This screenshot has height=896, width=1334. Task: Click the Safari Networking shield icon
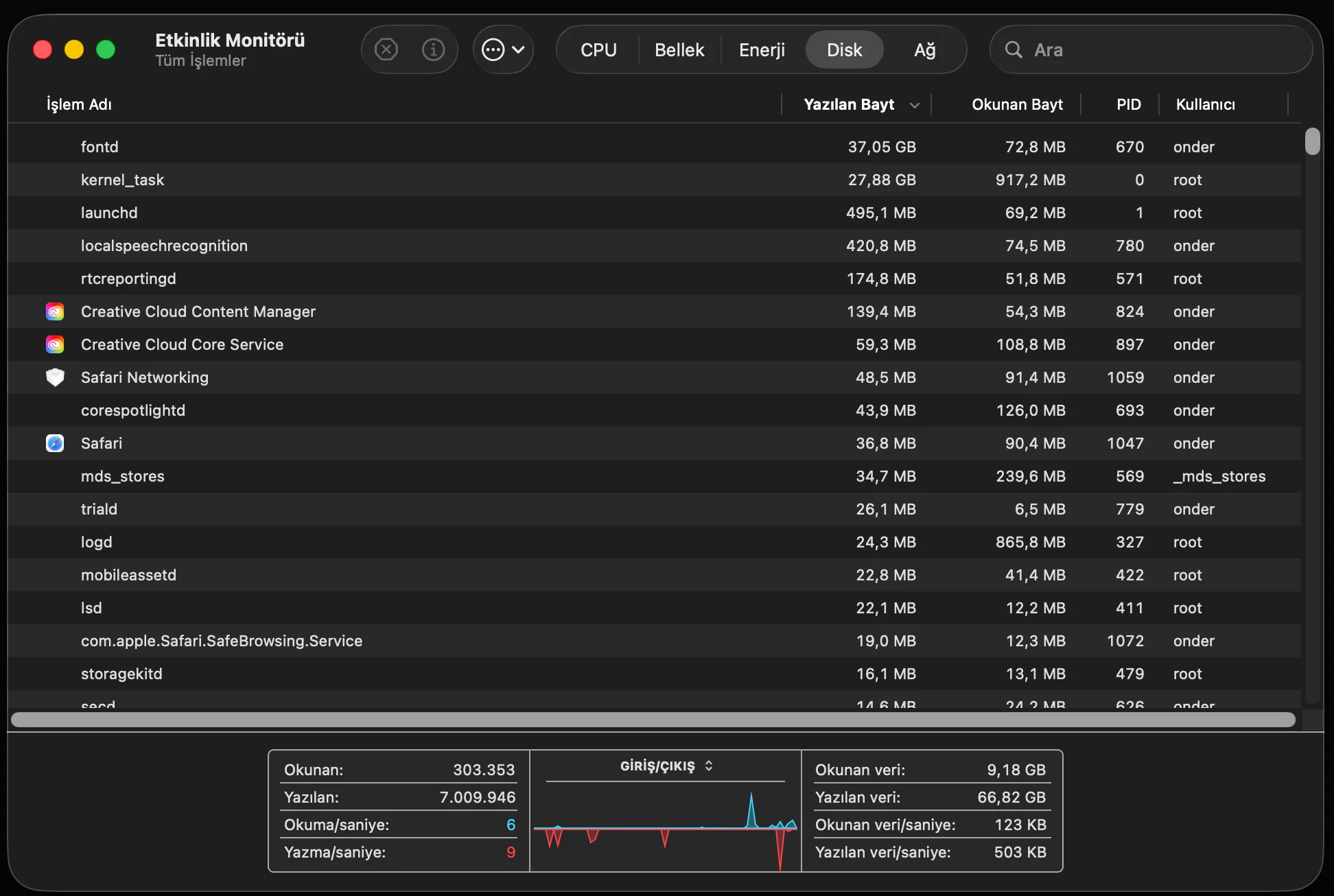click(55, 377)
